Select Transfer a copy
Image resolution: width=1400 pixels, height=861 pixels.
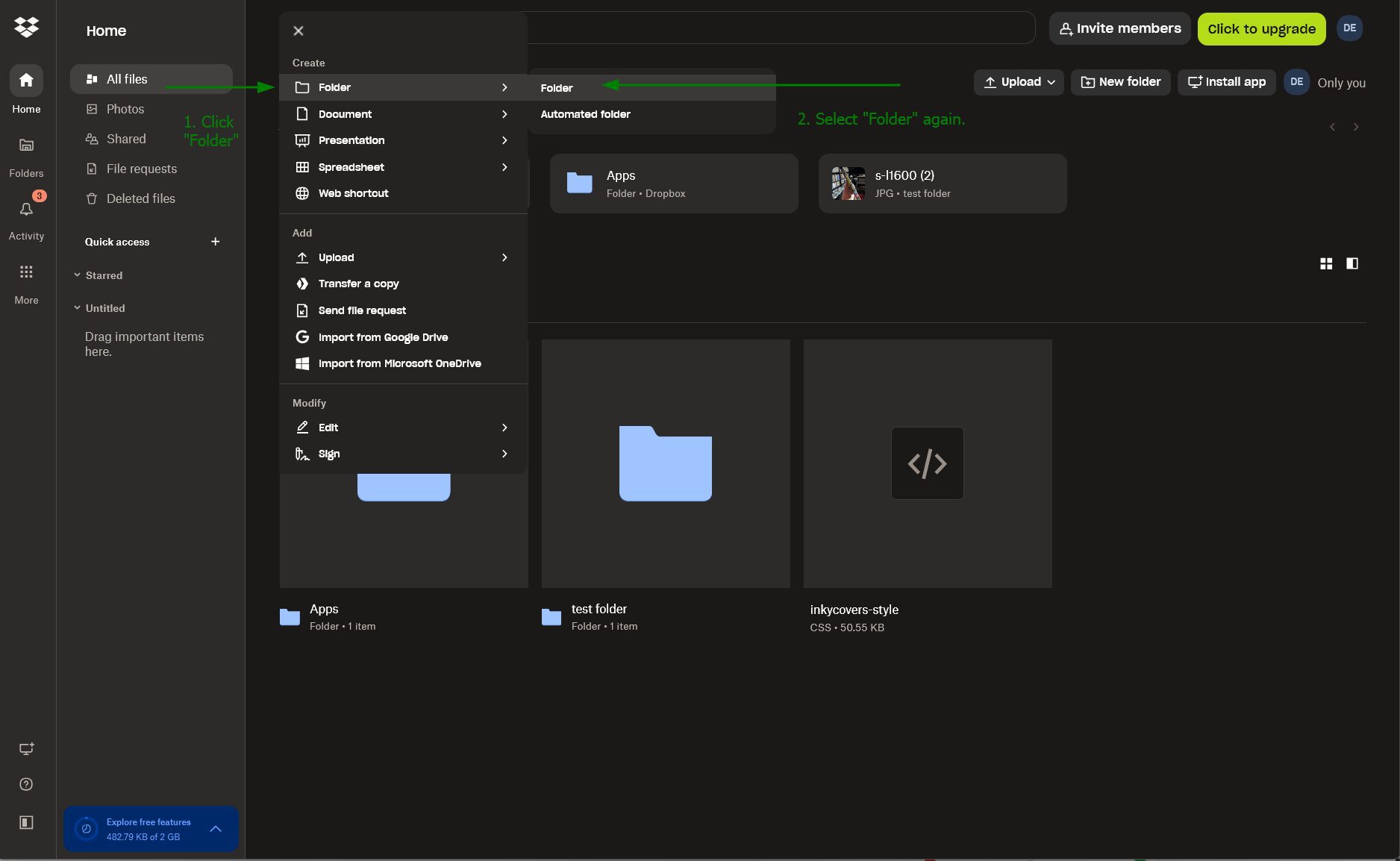click(403, 284)
